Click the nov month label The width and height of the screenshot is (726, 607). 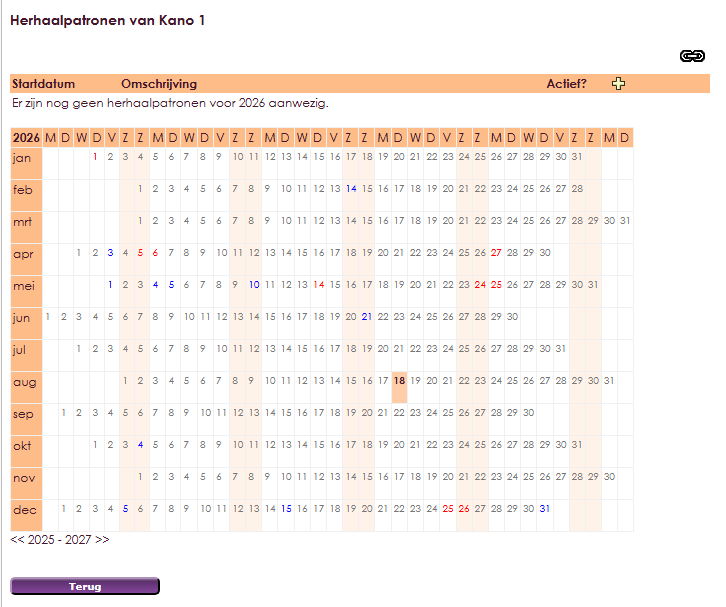pyautogui.click(x=24, y=478)
